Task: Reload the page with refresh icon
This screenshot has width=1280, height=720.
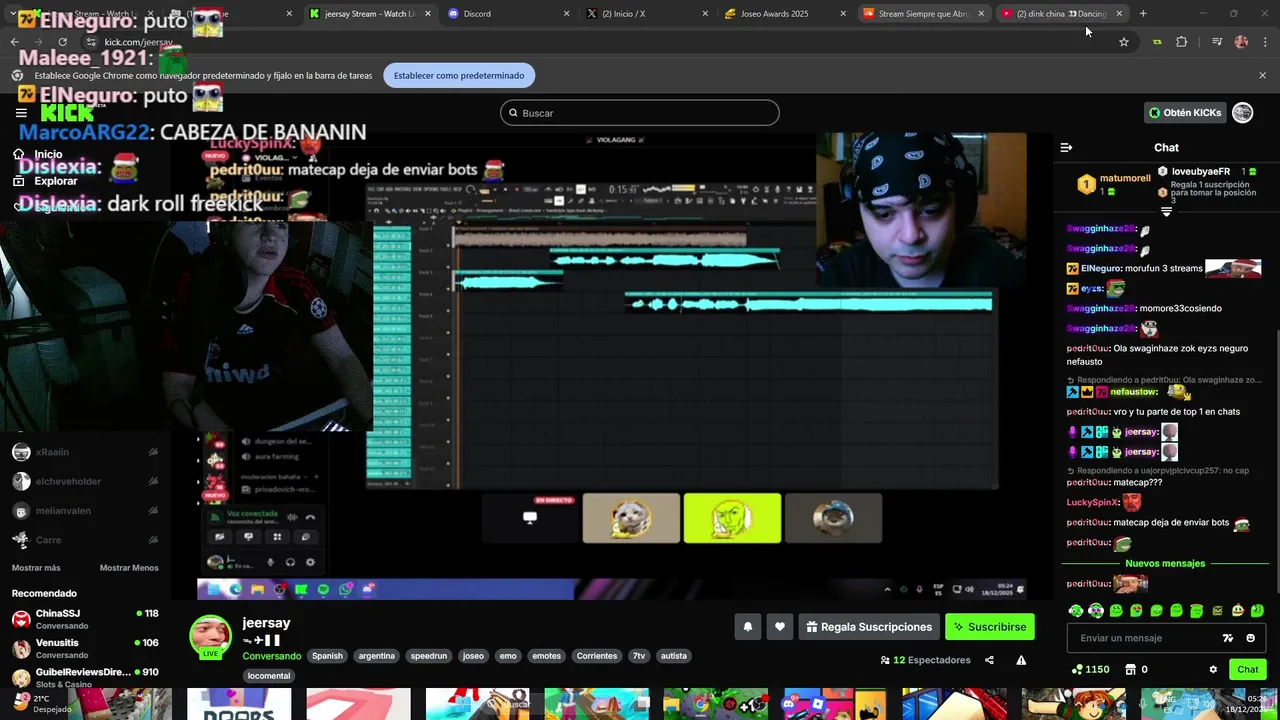Action: pyautogui.click(x=62, y=42)
